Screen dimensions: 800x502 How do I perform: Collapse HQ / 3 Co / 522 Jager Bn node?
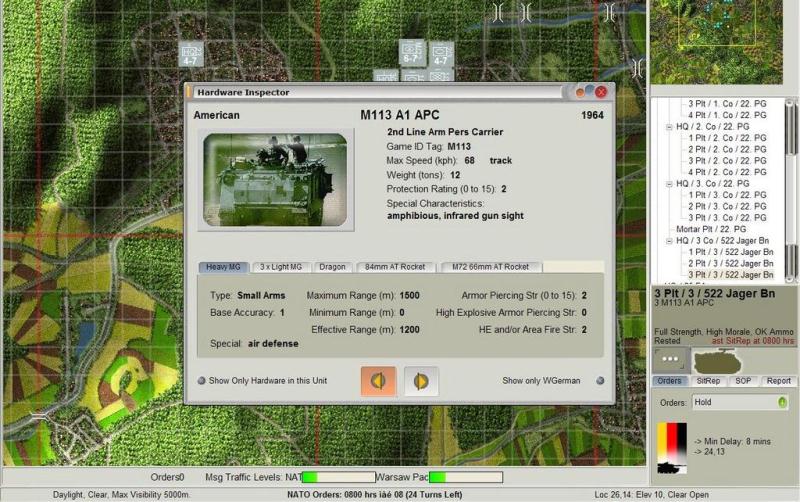669,240
